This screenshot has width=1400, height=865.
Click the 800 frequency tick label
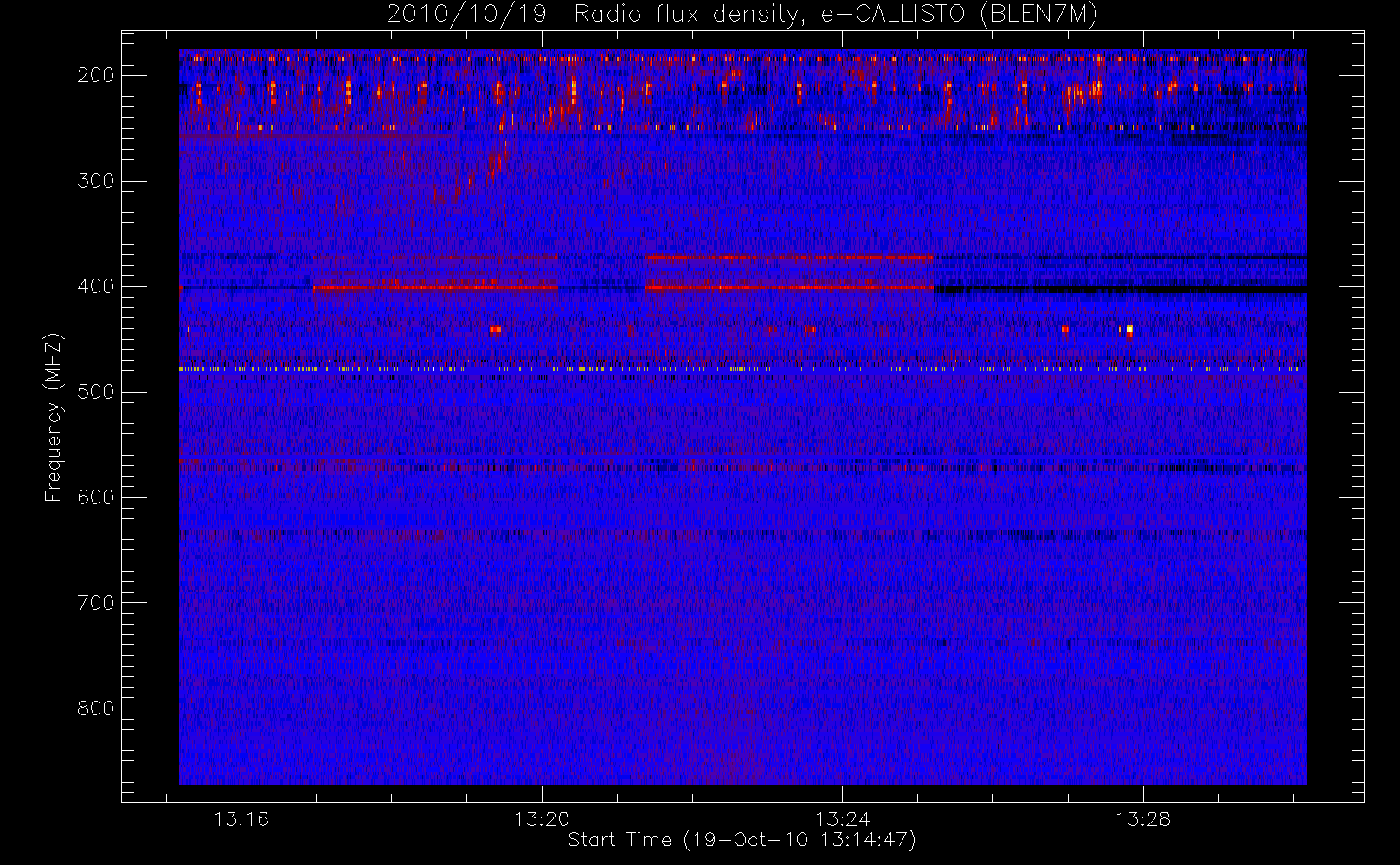pos(96,708)
